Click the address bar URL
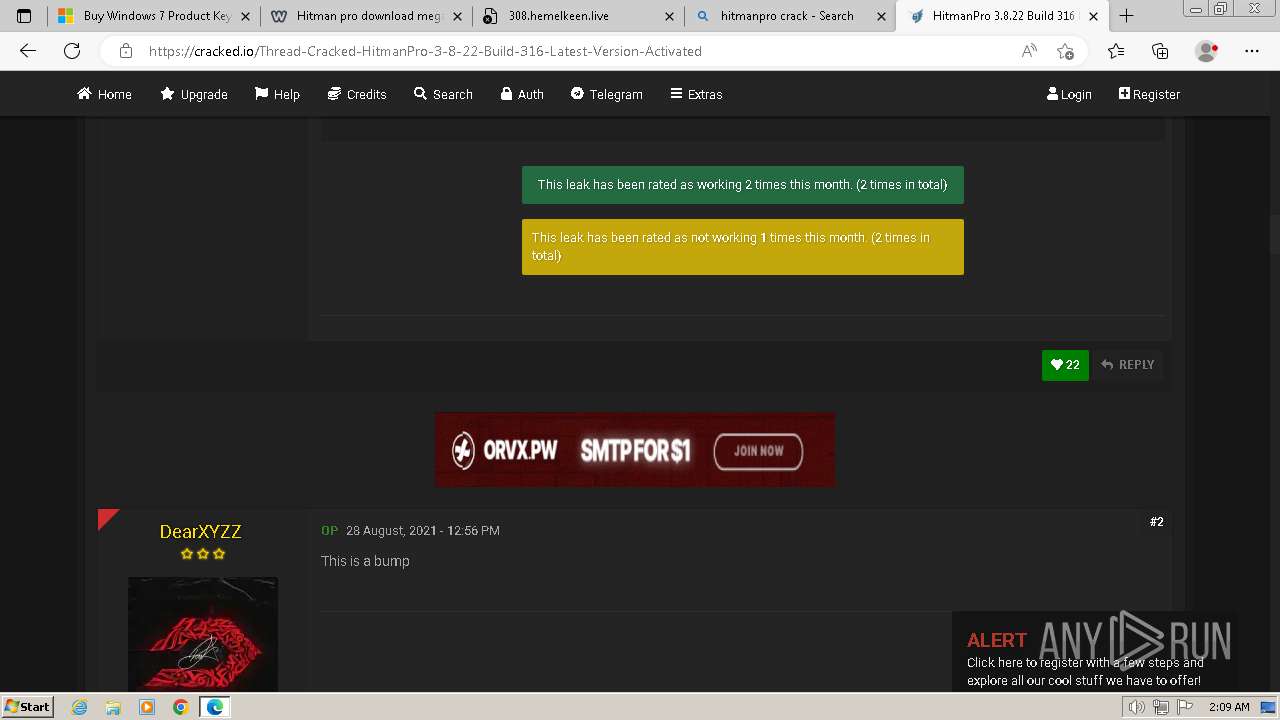Screen dimensions: 1280x720 pos(425,51)
